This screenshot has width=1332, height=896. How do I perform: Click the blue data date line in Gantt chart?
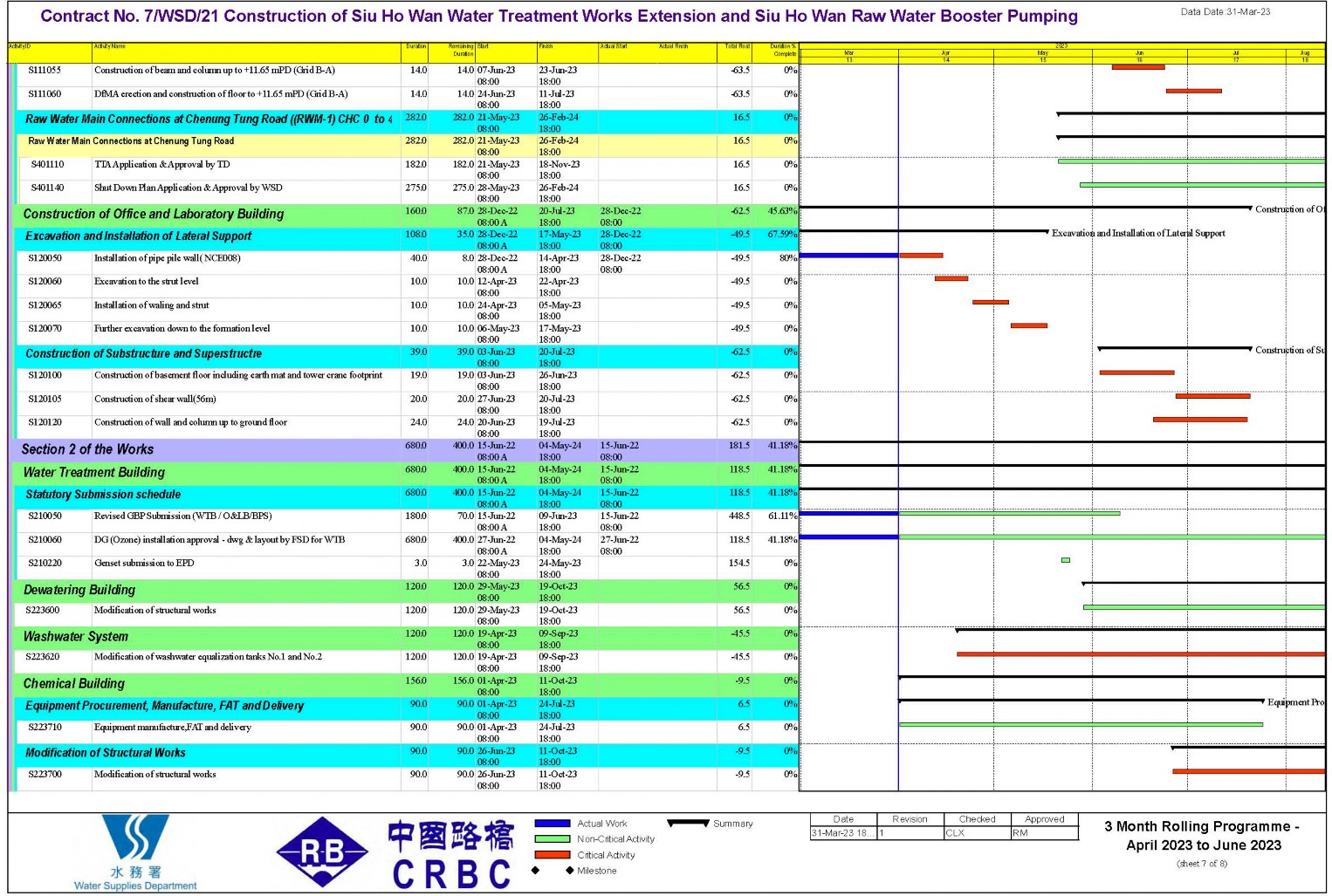pos(898,427)
